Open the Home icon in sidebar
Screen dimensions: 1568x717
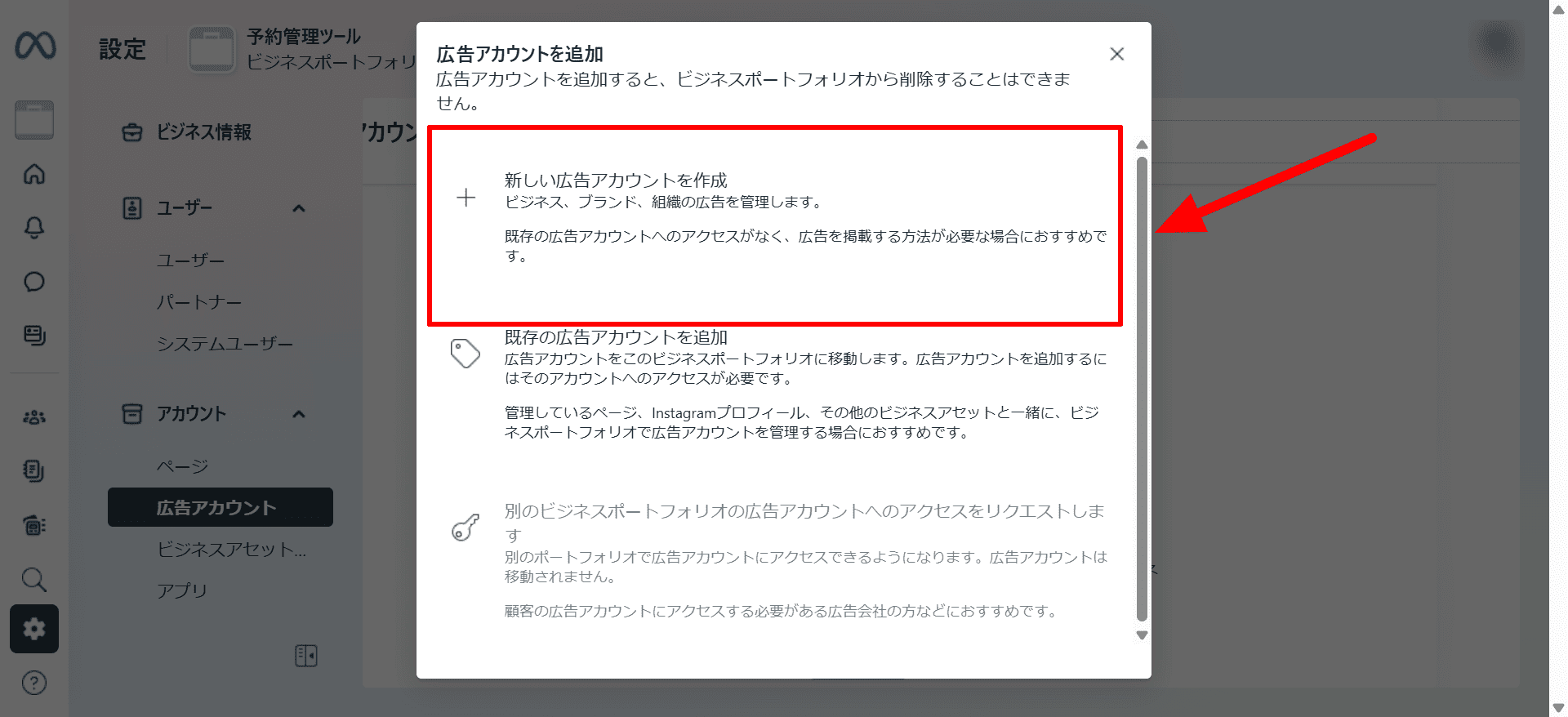[34, 174]
